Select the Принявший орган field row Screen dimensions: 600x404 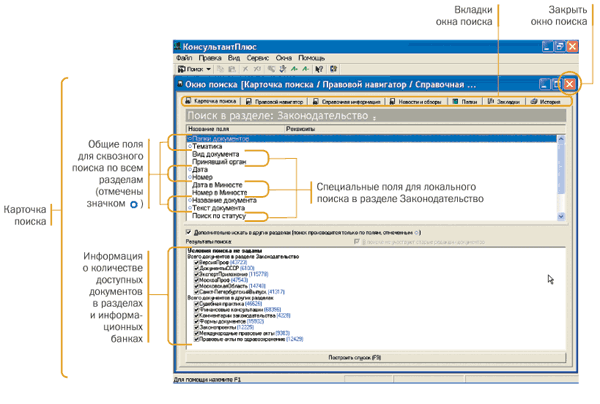(x=372, y=161)
